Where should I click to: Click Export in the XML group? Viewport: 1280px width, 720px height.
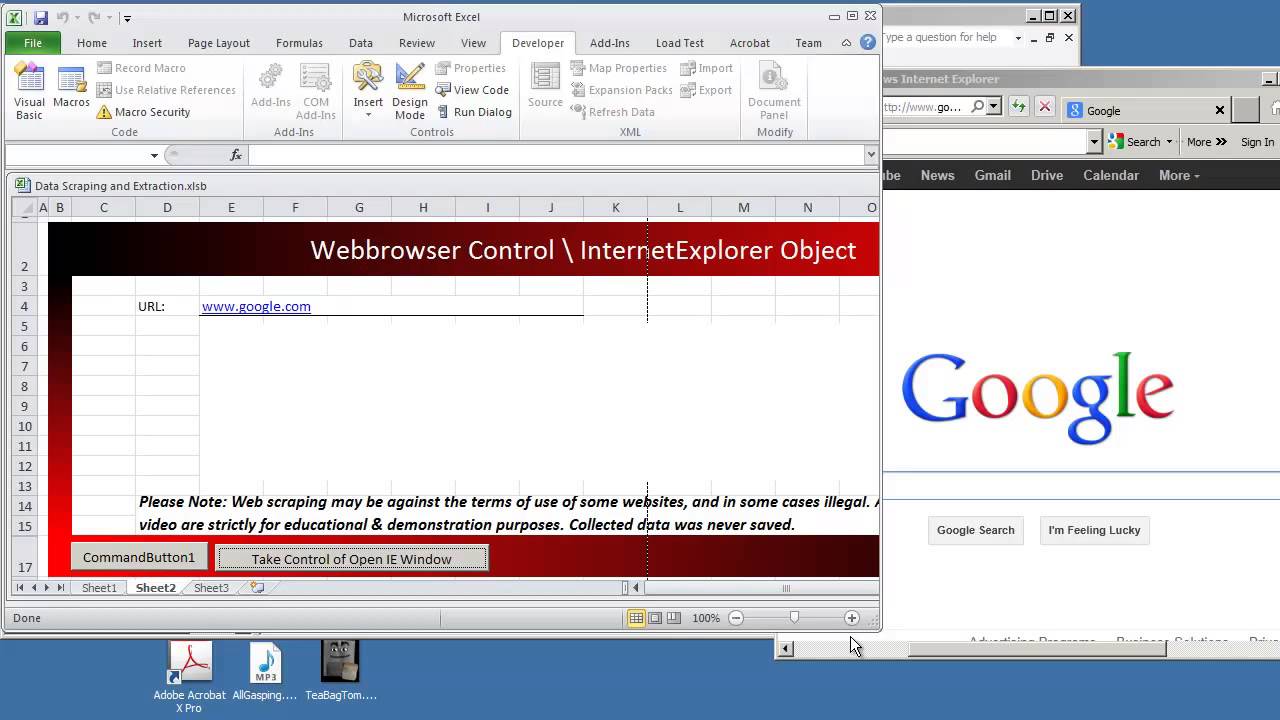pyautogui.click(x=706, y=90)
